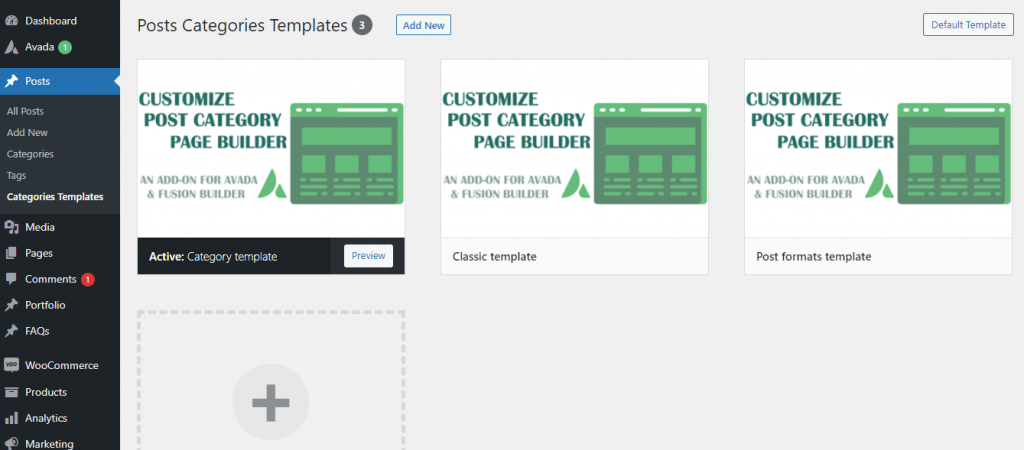The height and width of the screenshot is (450, 1024).
Task: Click the Avada logo icon in sidebar
Action: tap(11, 47)
